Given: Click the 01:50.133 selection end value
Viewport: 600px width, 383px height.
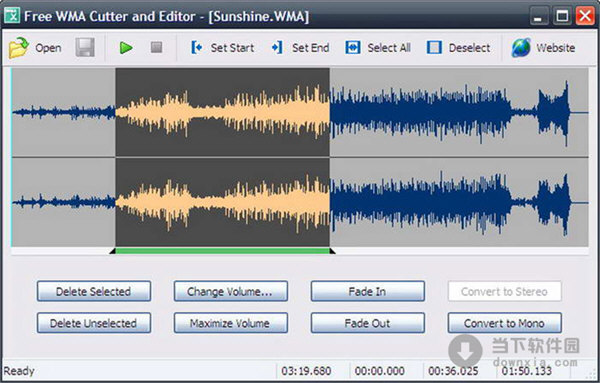Looking at the screenshot, I should coord(527,371).
